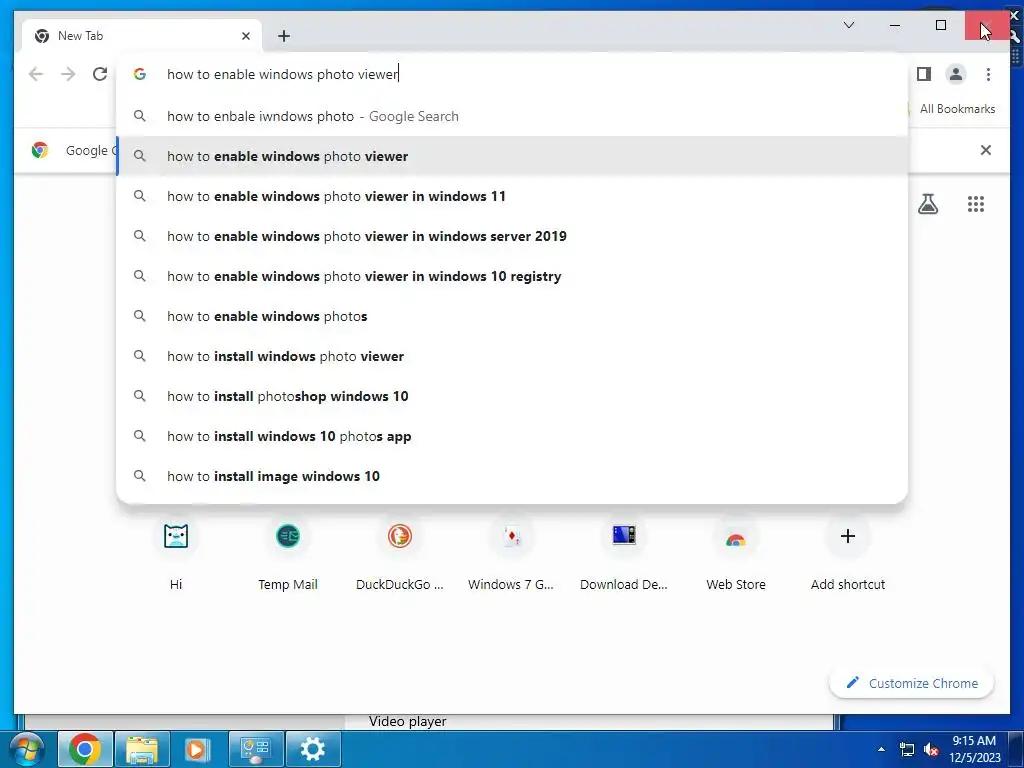The height and width of the screenshot is (768, 1024).
Task: Choose suggestion ending 'windows 10 registry'
Action: tap(512, 276)
